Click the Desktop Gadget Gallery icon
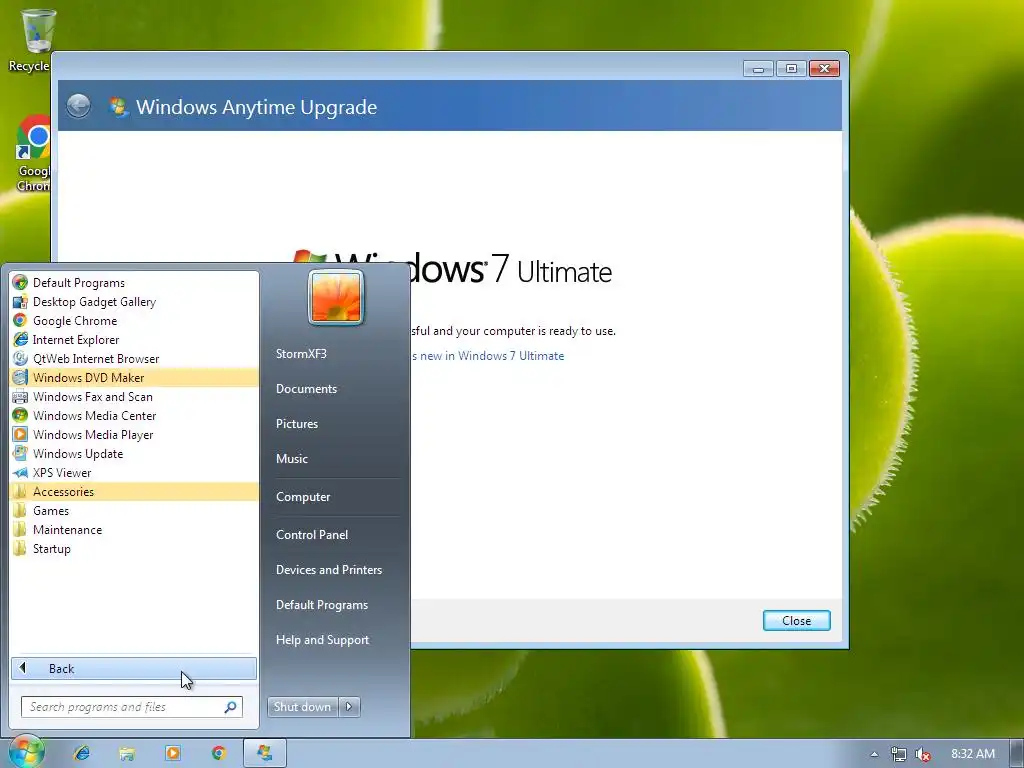Screen dimensions: 1024x768 [20, 302]
